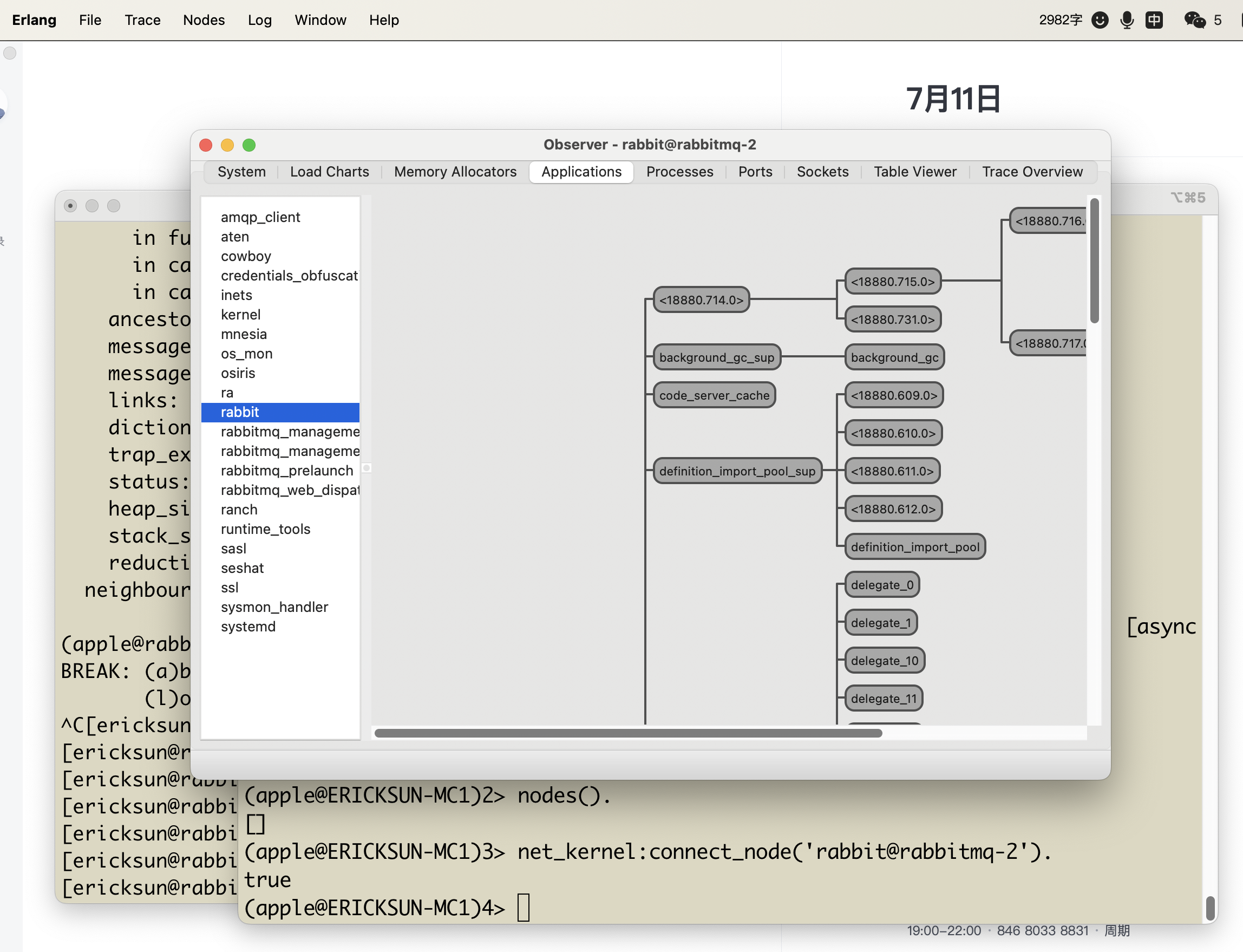The width and height of the screenshot is (1243, 952).
Task: Select amqp_client in the application list
Action: coord(280,217)
